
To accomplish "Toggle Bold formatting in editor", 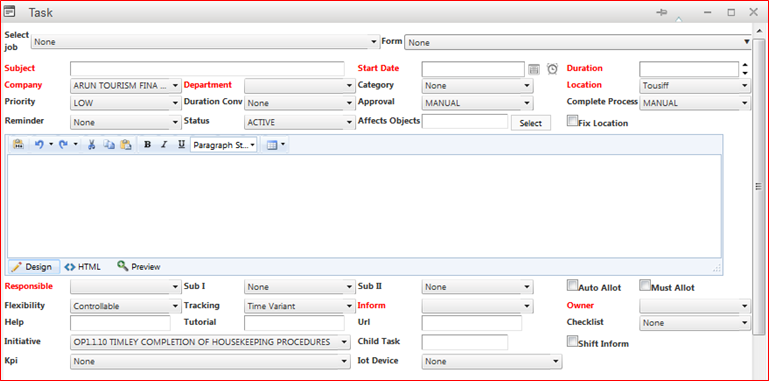I will pyautogui.click(x=147, y=145).
